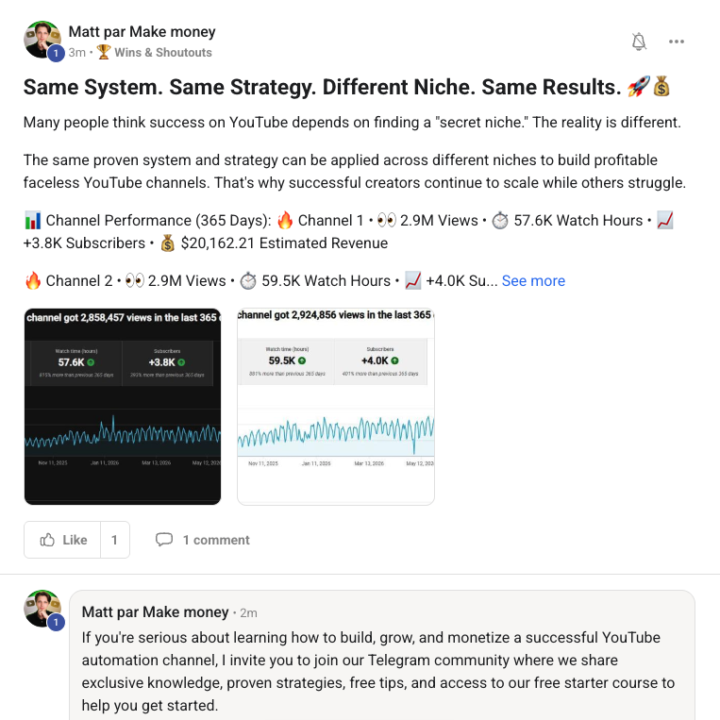720x720 pixels.
Task: Click the 3m post timestamp
Action: pyautogui.click(x=77, y=52)
